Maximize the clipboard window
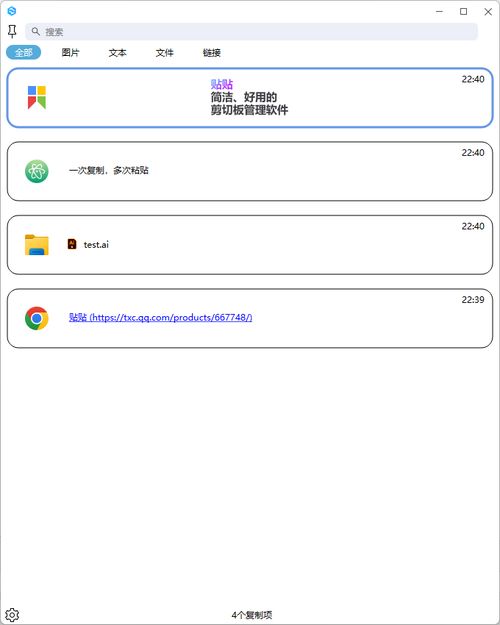Image resolution: width=500 pixels, height=625 pixels. point(463,12)
